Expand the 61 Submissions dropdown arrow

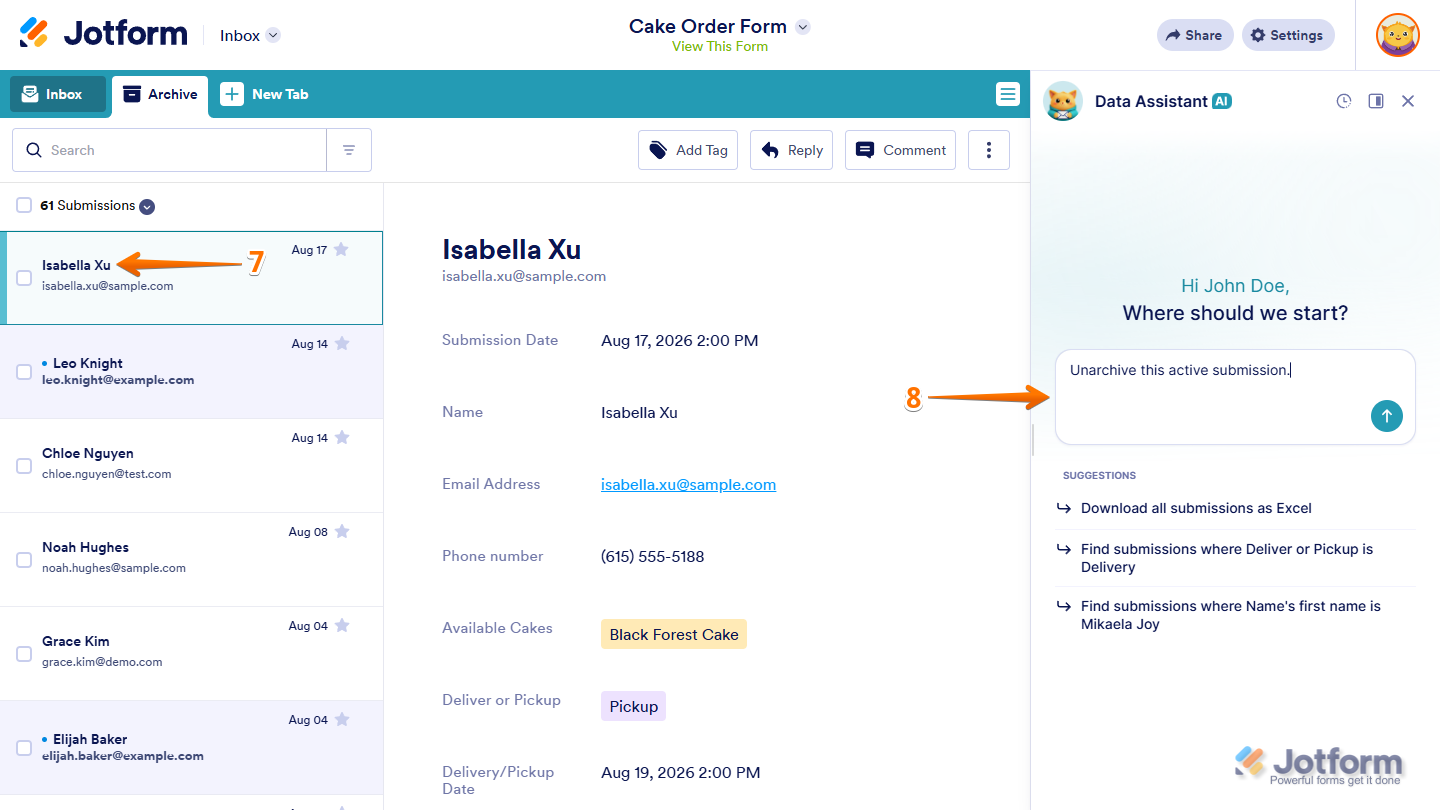(147, 207)
